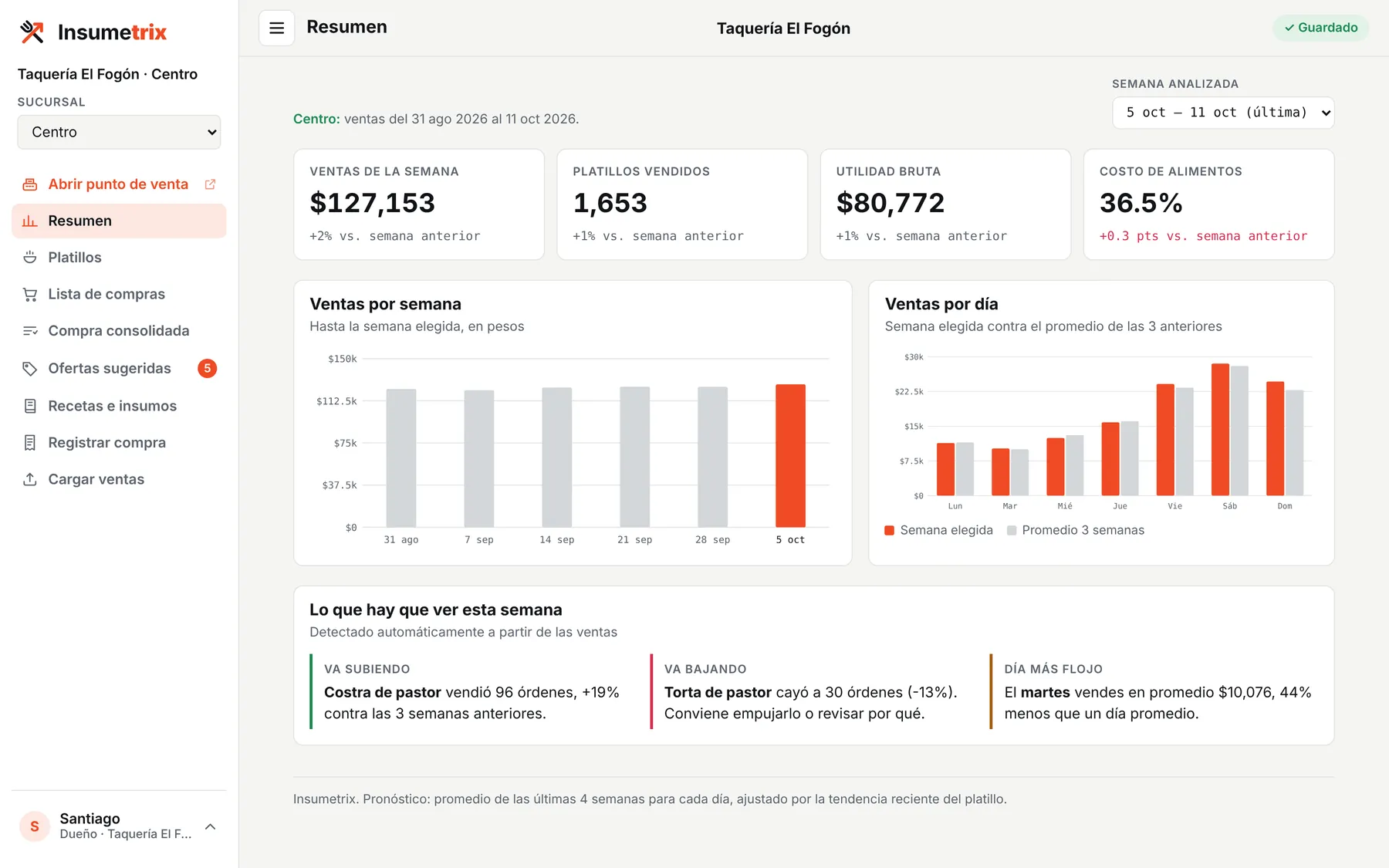Open Lista de compras page

(x=119, y=294)
